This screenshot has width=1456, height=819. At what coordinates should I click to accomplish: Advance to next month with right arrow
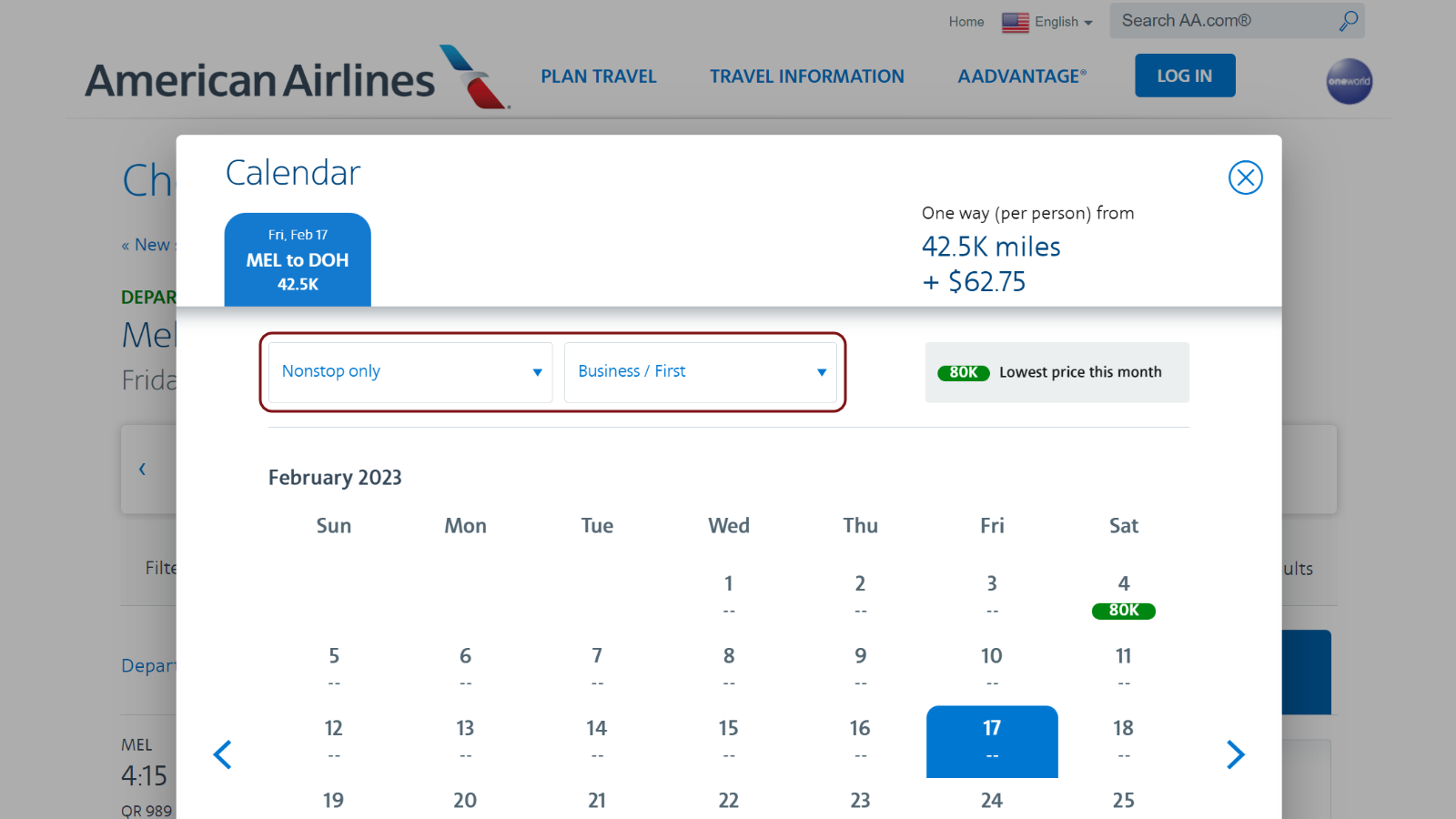(x=1235, y=754)
